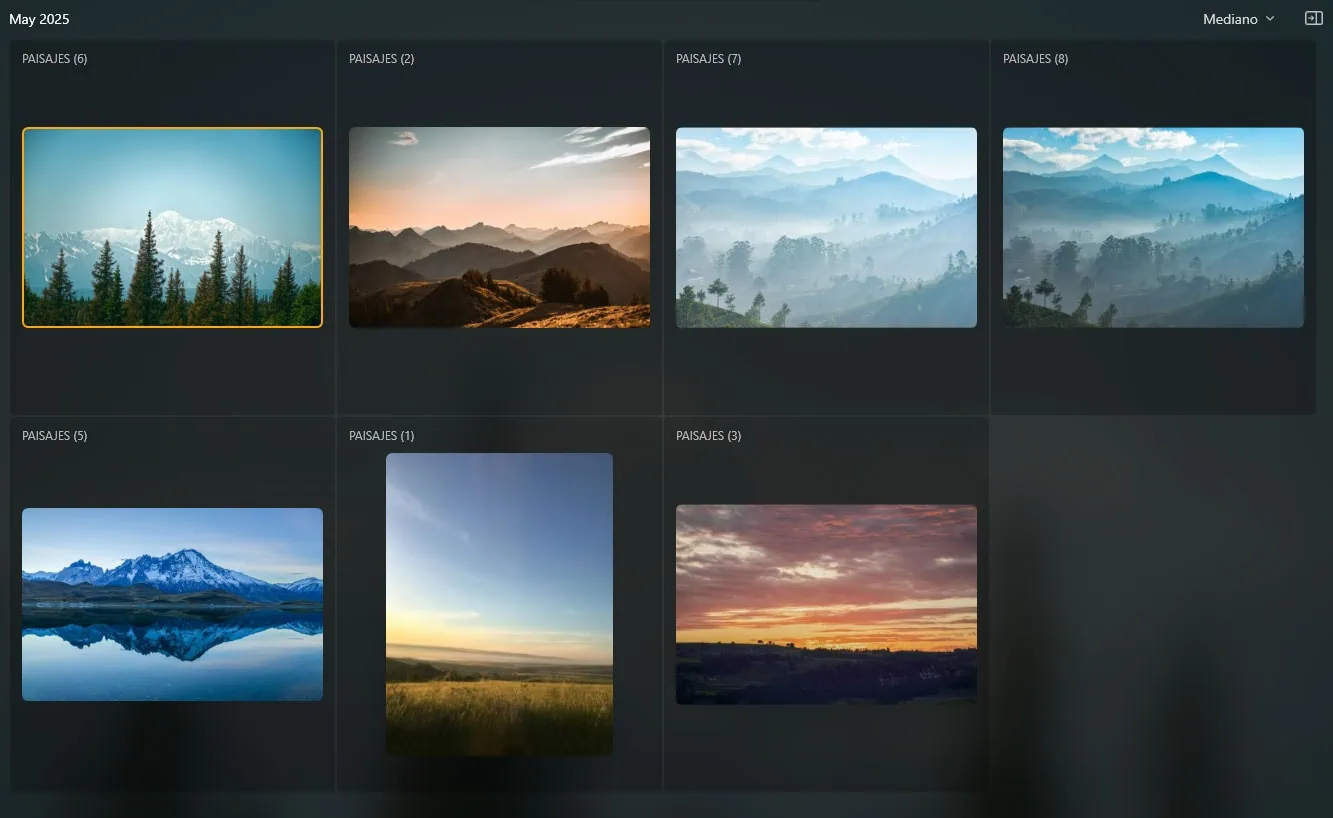
Task: Click the PAISAJES (8) file label
Action: (x=1036, y=59)
